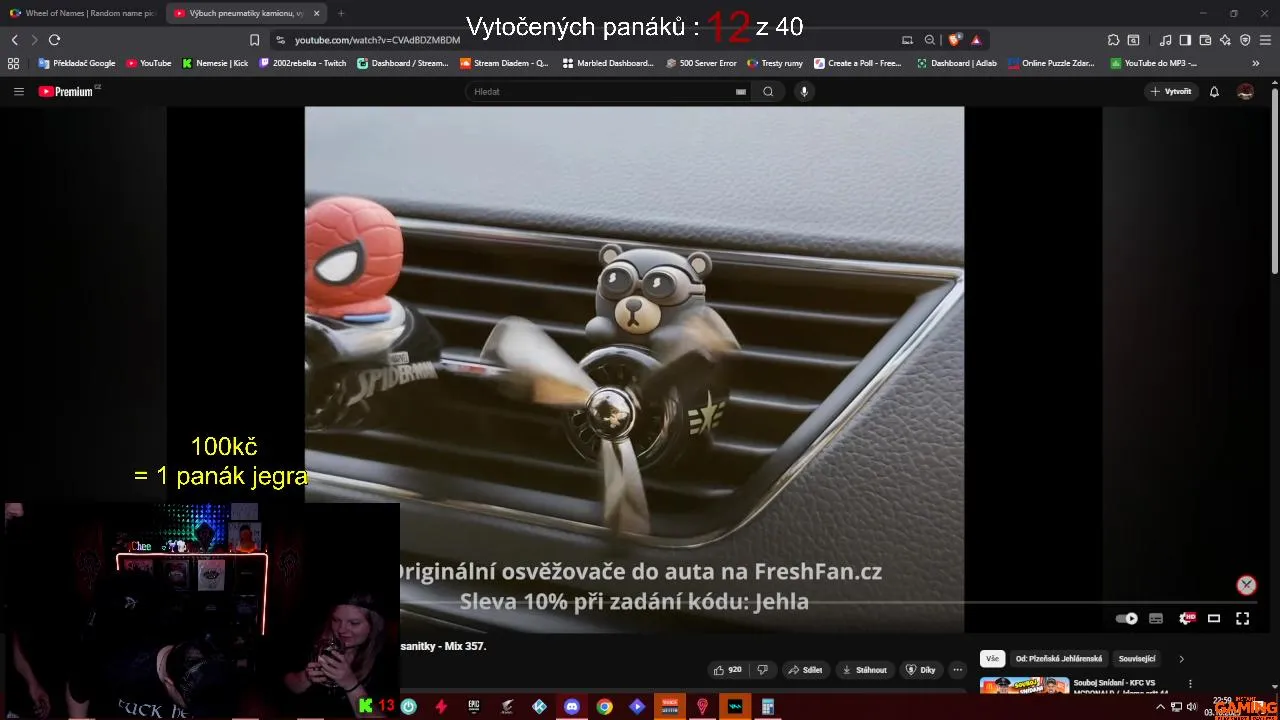
Task: Open Souboj Snídaní video thumbnail
Action: coord(1024,686)
